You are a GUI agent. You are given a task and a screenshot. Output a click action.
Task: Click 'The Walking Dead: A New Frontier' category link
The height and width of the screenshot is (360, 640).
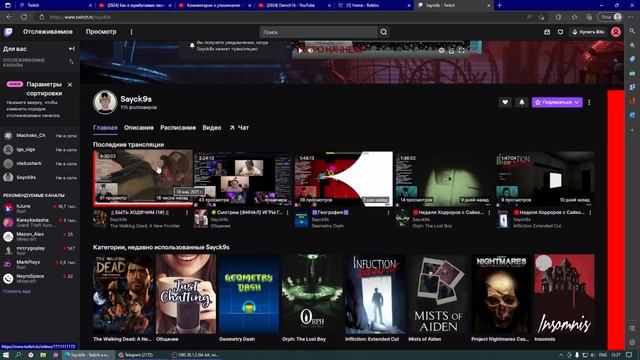click(x=145, y=226)
